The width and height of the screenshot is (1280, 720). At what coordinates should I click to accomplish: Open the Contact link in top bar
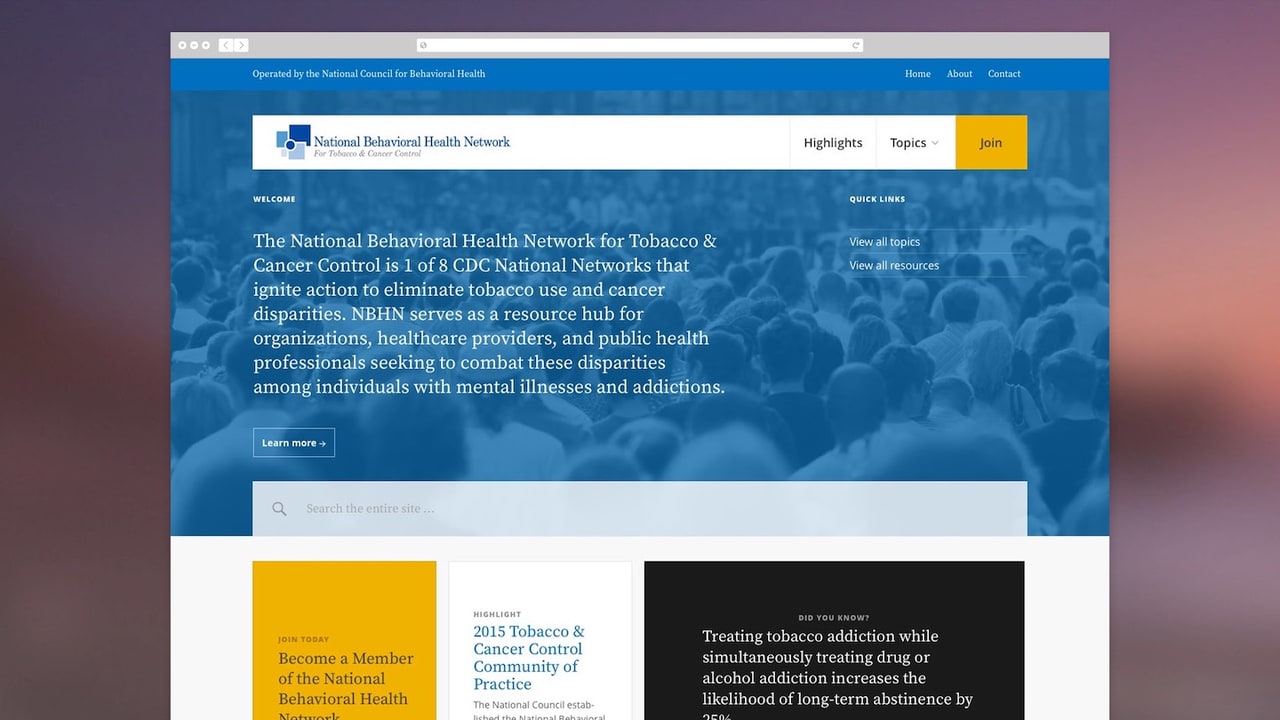click(x=1004, y=74)
